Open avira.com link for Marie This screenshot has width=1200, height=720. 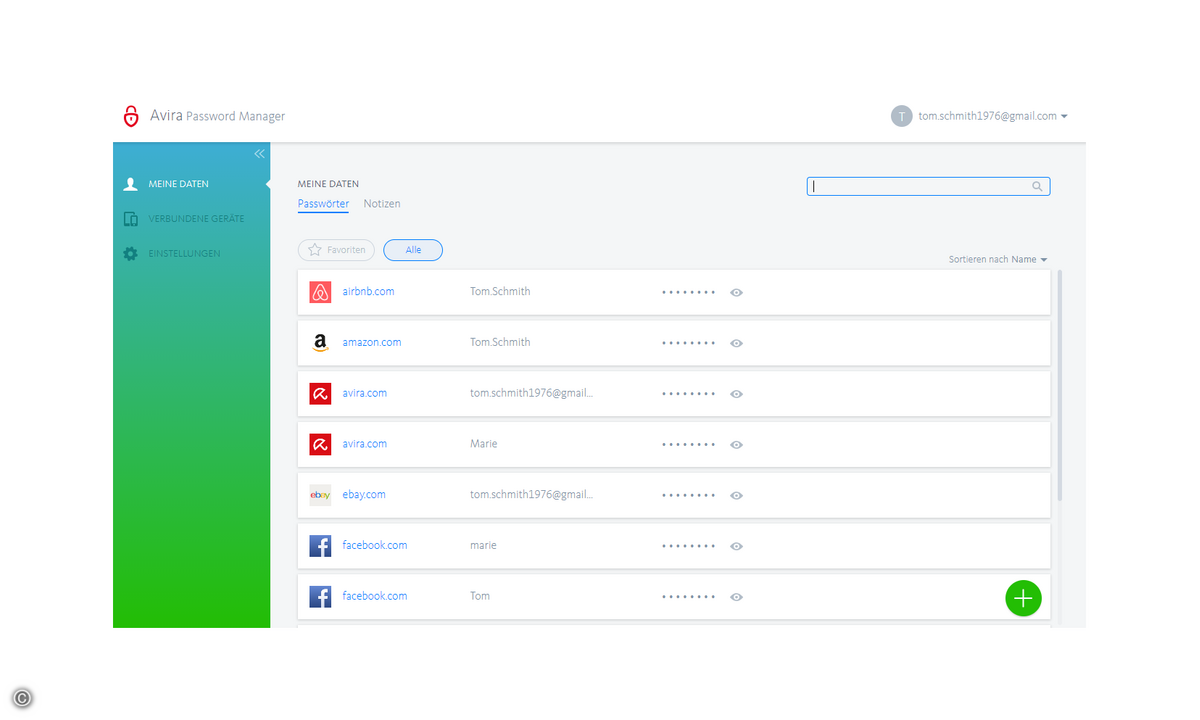click(364, 443)
